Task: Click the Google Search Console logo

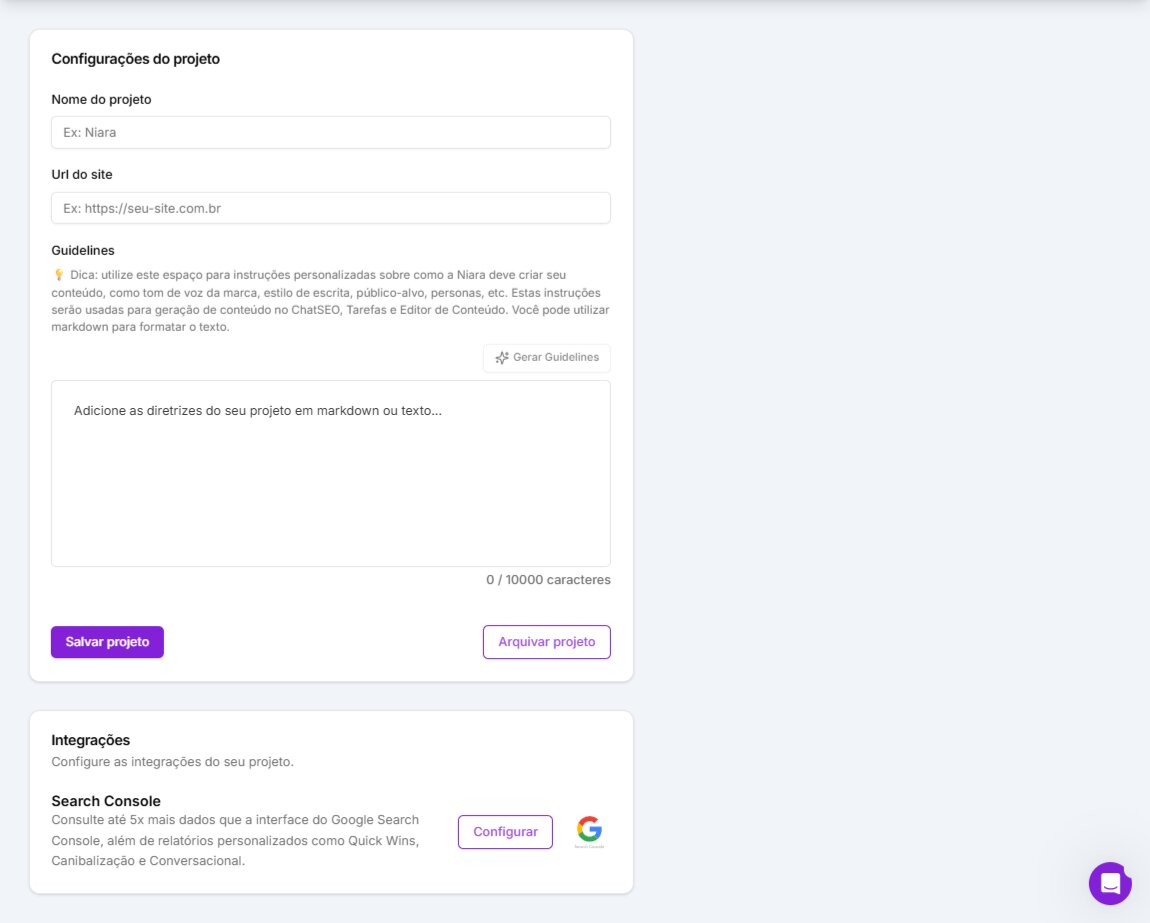Action: coord(588,829)
